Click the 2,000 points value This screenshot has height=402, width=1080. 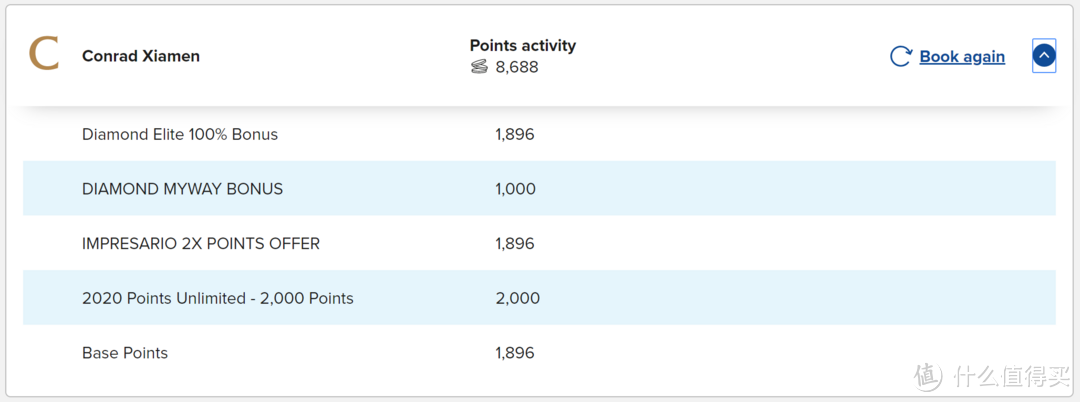(x=517, y=298)
